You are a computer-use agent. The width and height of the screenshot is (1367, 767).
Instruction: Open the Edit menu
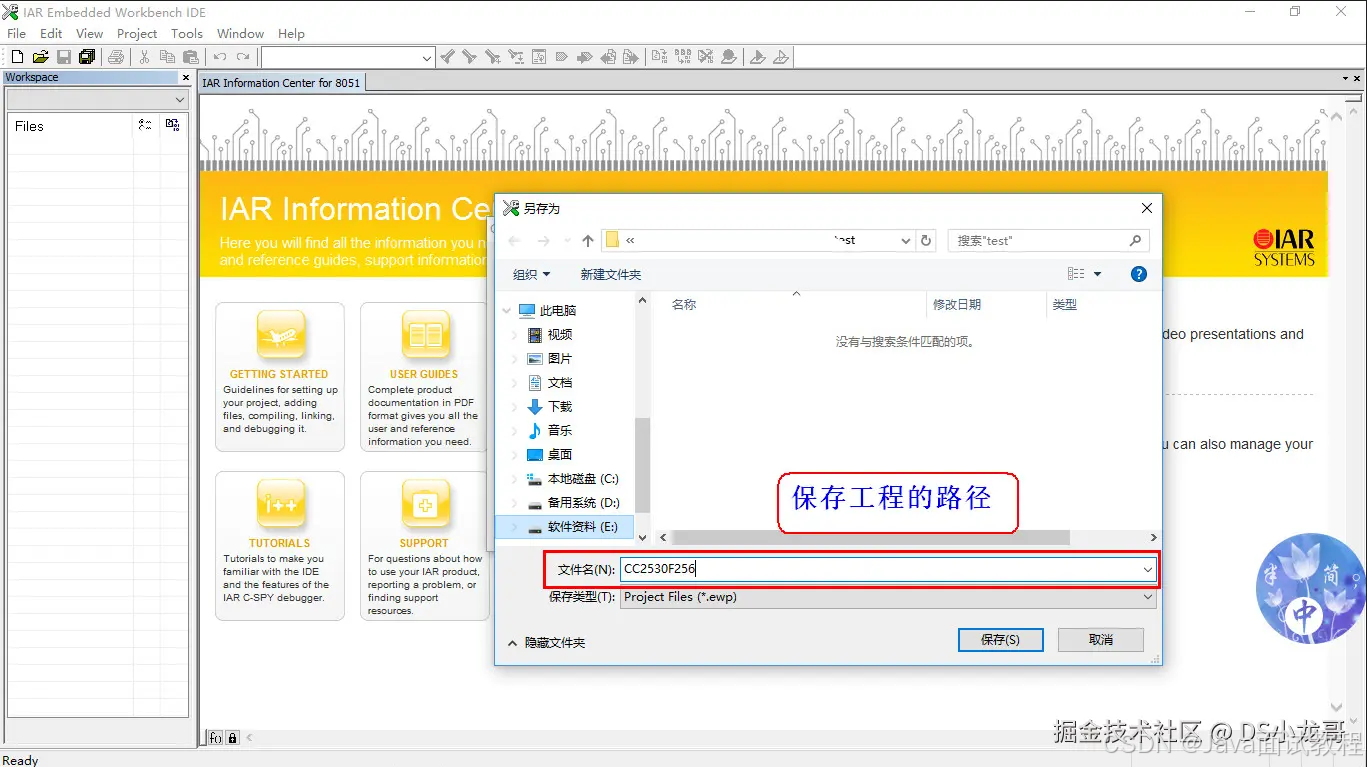tap(51, 33)
